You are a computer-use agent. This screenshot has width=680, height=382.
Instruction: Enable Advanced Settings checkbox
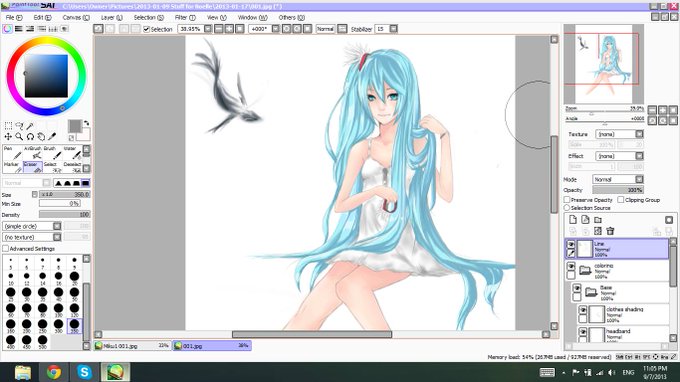pyautogui.click(x=6, y=248)
